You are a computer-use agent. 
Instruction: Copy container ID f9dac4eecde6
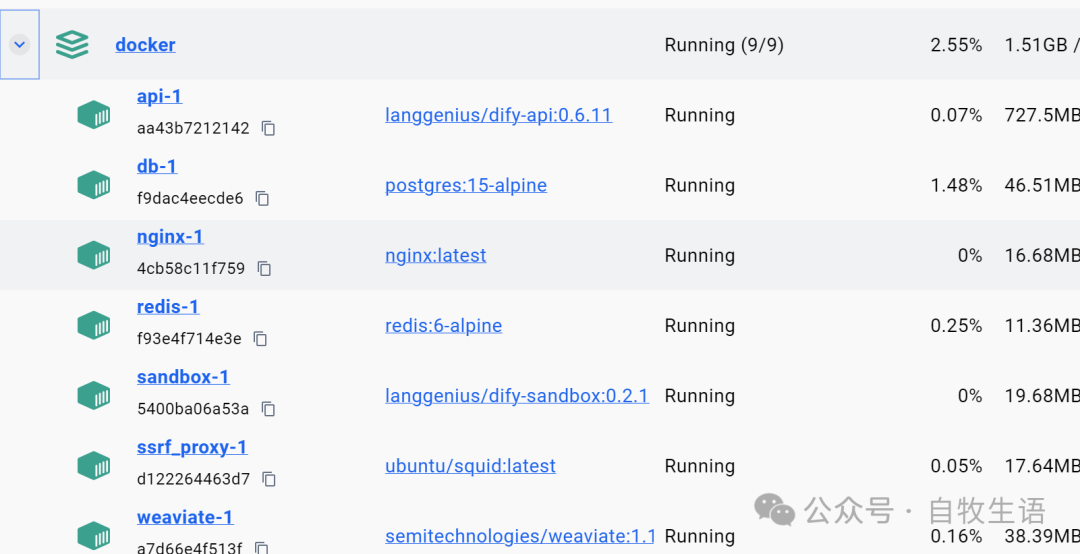pyautogui.click(x=262, y=198)
